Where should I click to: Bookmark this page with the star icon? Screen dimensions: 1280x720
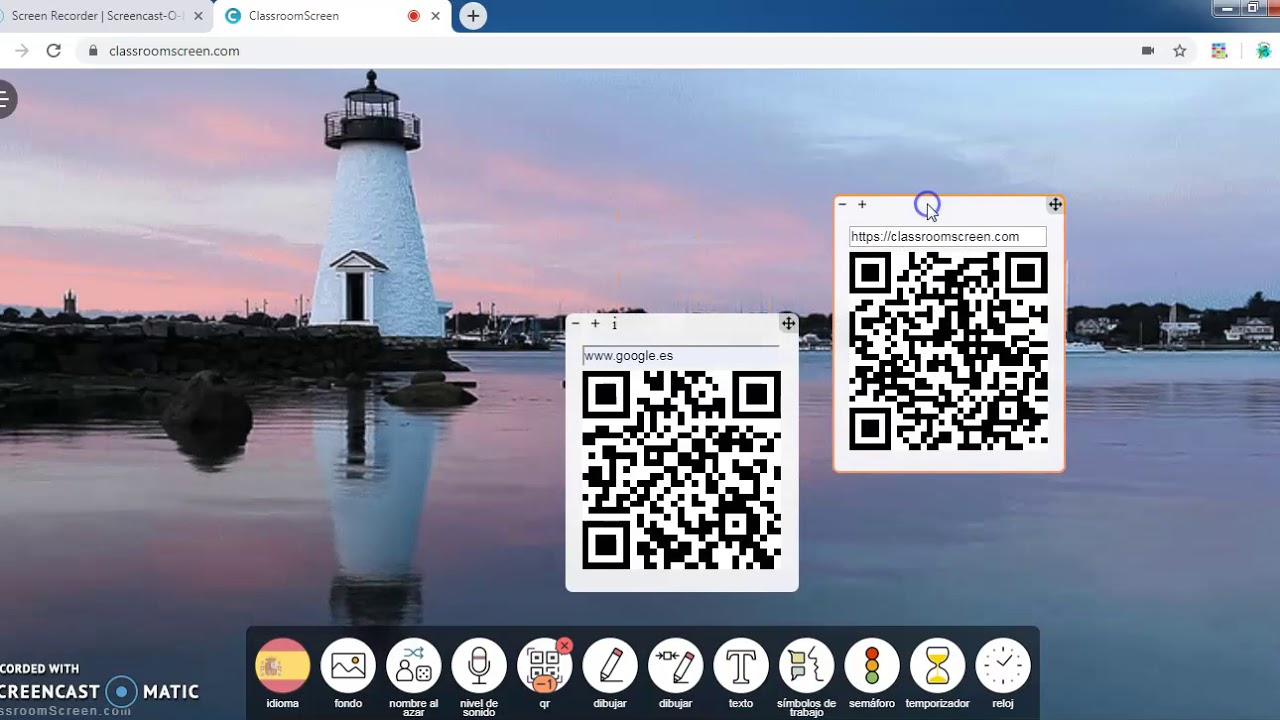coord(1180,51)
